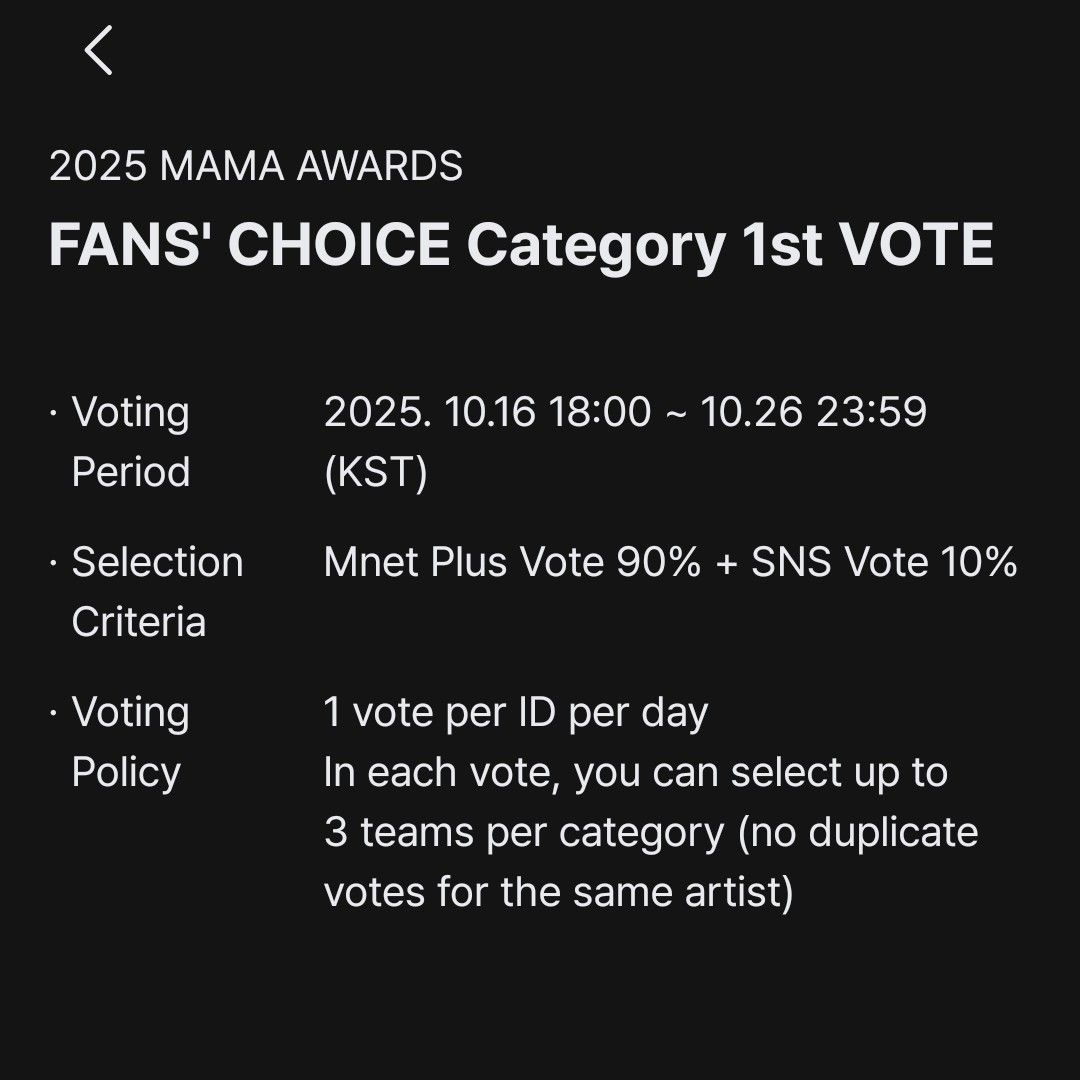
Task: Select the FANS' CHOICE Category 1st VOTE heading
Action: click(x=521, y=245)
